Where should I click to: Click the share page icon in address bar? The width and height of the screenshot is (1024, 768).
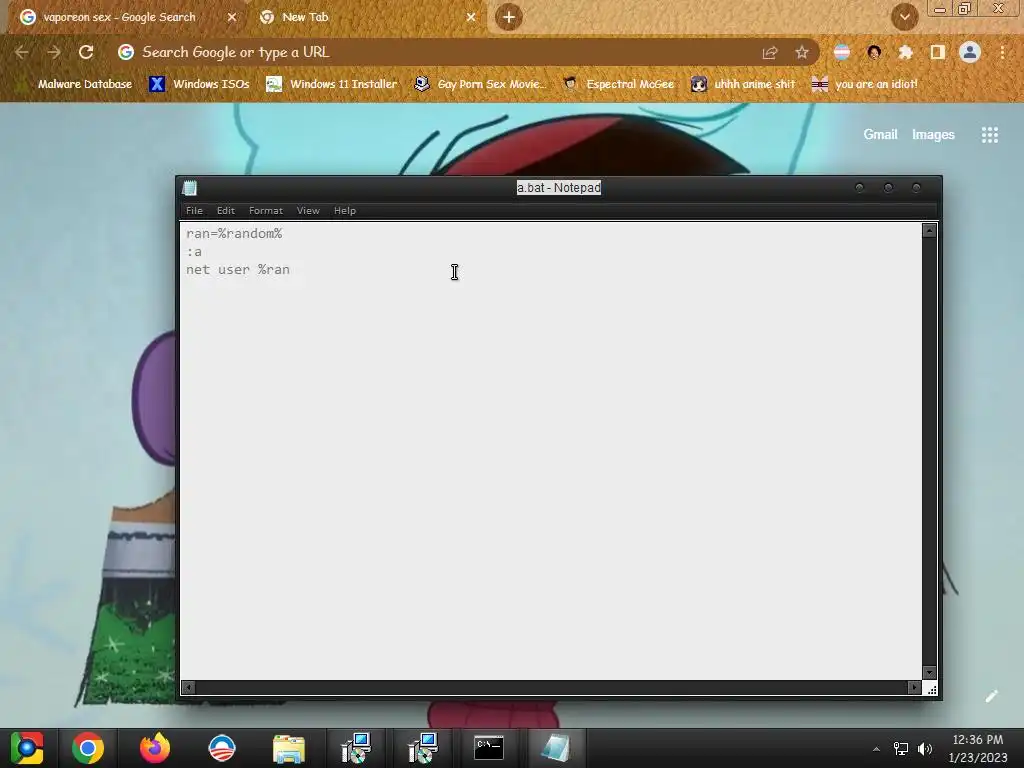coord(770,52)
